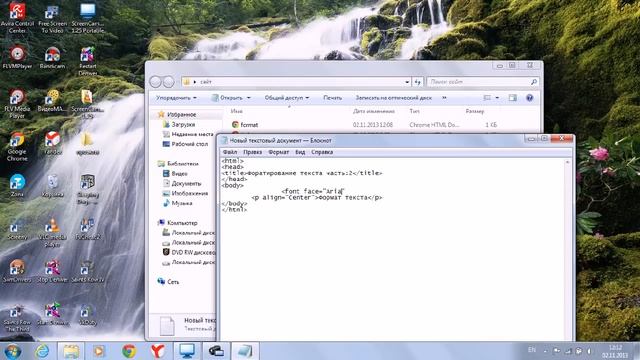Select the FLV Media Player desktop icon
The image size is (640, 360).
(x=17, y=104)
